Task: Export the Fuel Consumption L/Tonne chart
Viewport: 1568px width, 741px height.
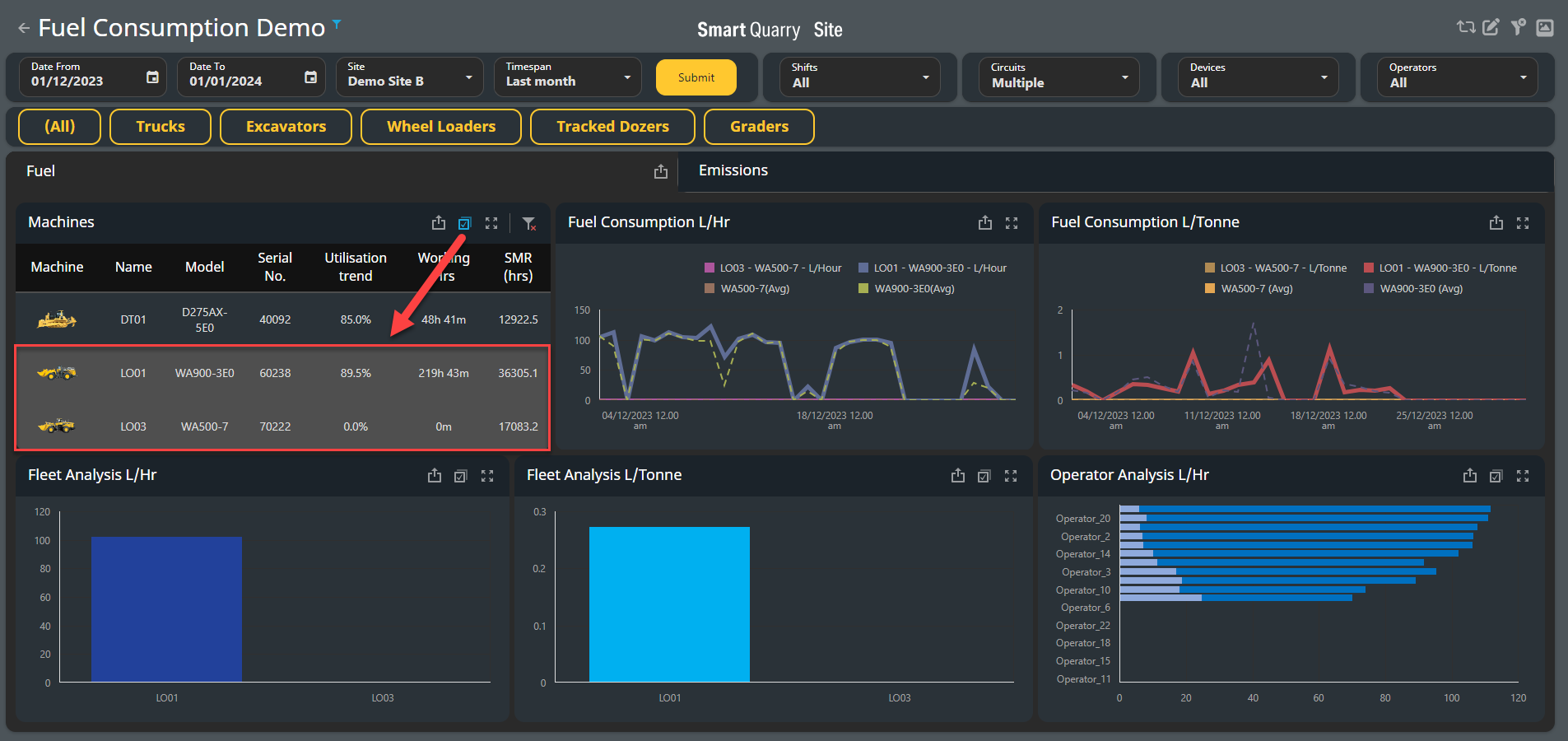Action: point(1496,223)
